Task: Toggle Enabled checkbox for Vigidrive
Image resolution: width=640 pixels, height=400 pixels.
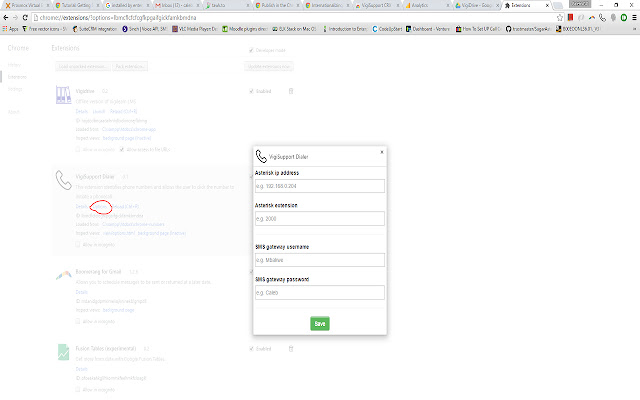Action: [x=251, y=91]
